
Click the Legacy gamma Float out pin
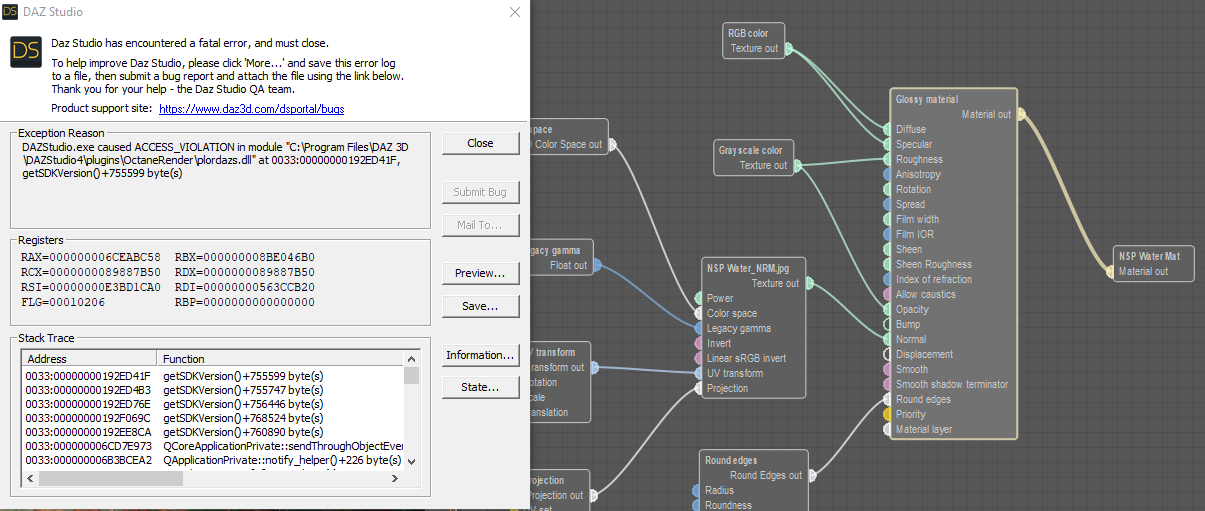point(597,265)
